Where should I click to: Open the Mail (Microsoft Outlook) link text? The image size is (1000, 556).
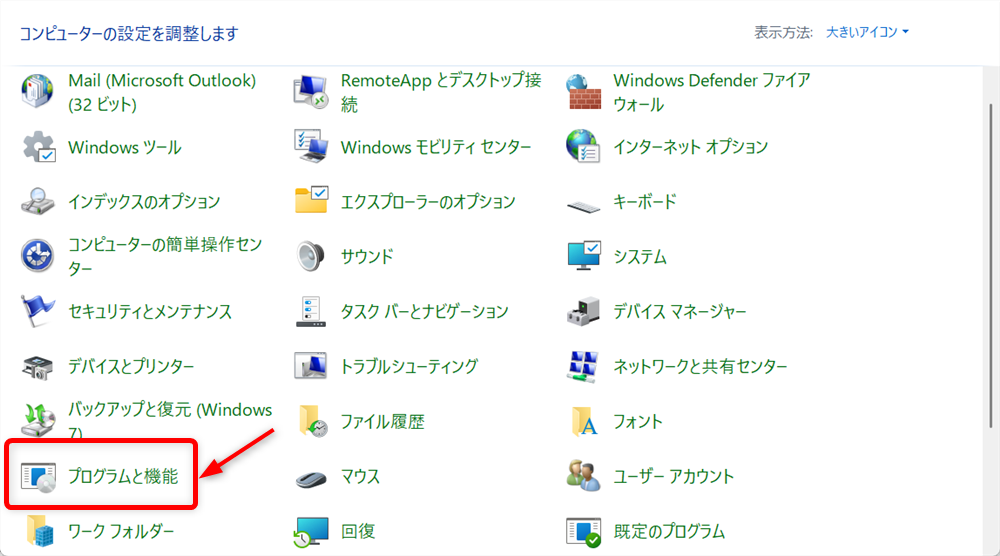(162, 92)
